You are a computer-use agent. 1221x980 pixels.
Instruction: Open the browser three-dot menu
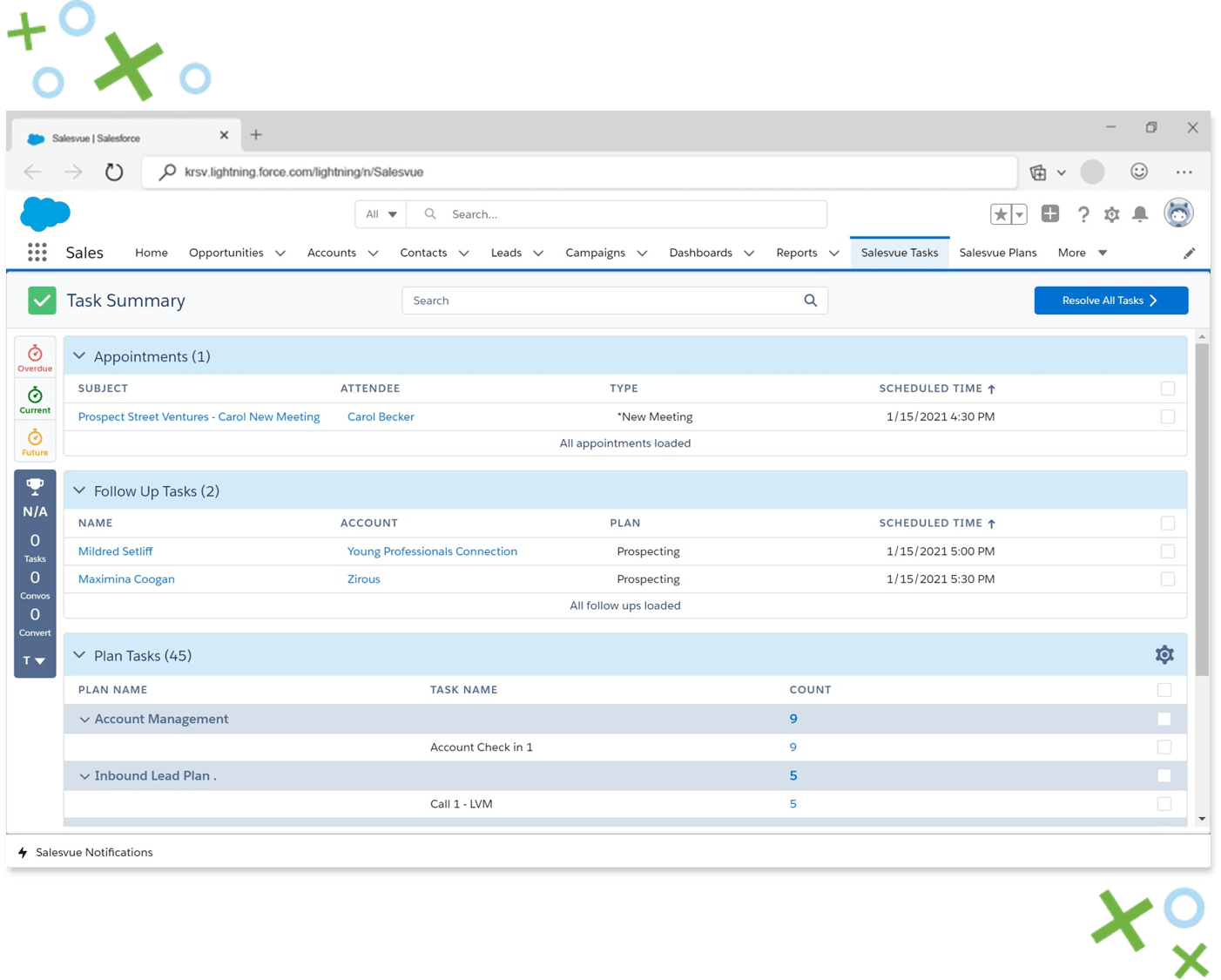pyautogui.click(x=1184, y=172)
